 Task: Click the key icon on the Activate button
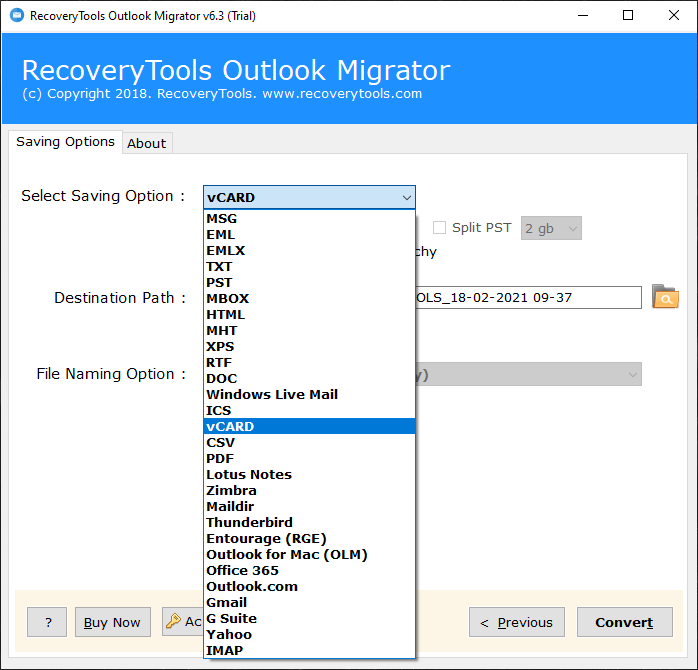pos(173,621)
